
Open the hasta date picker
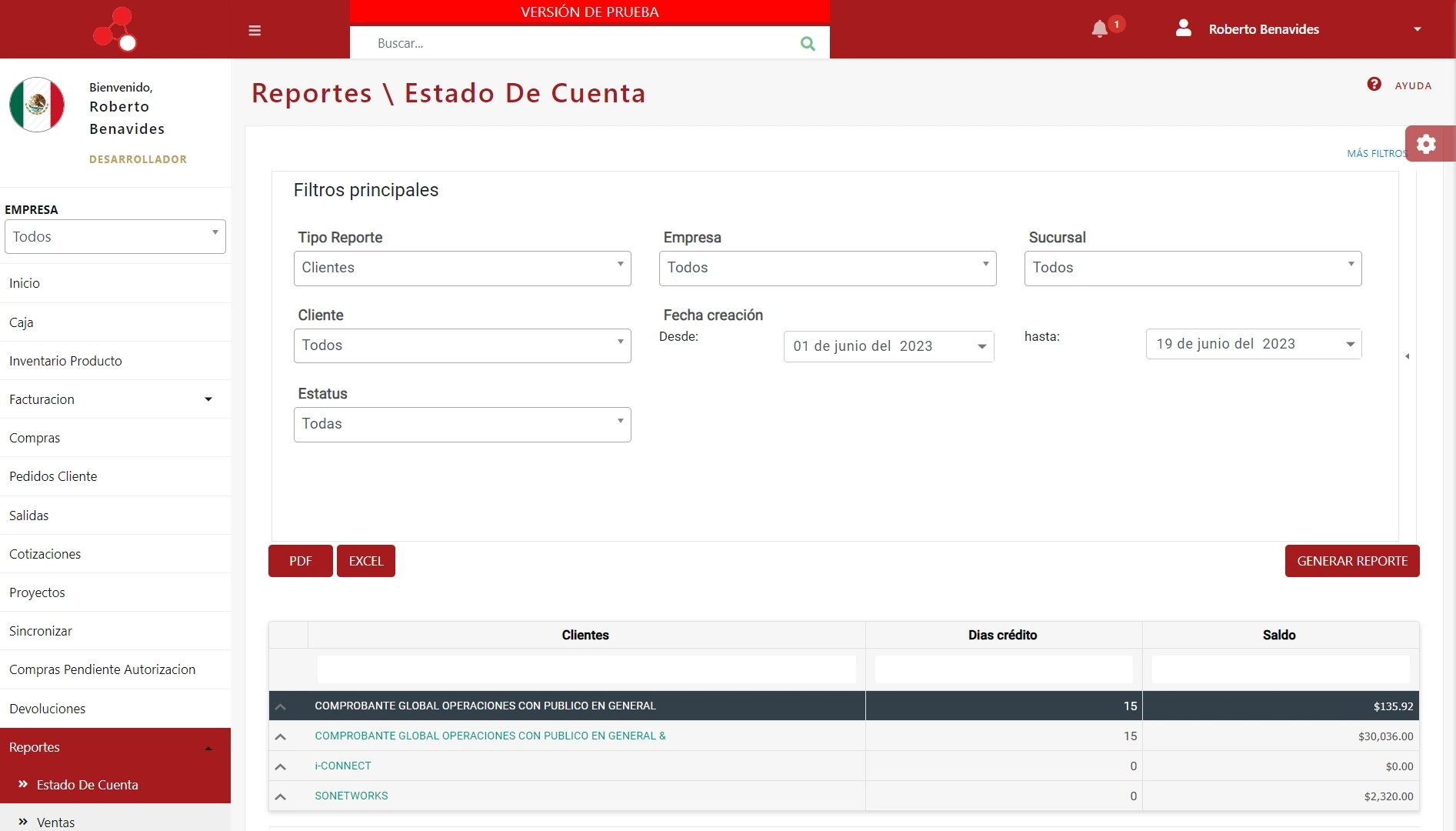(x=1254, y=344)
